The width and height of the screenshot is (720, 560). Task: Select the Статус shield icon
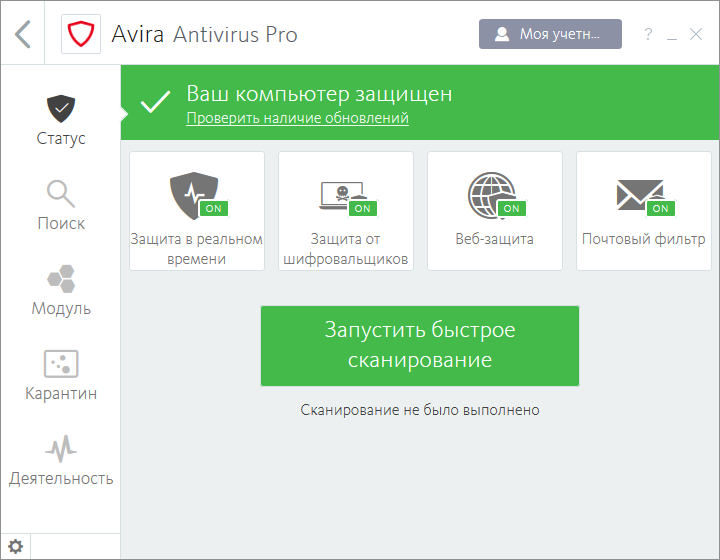[x=61, y=109]
